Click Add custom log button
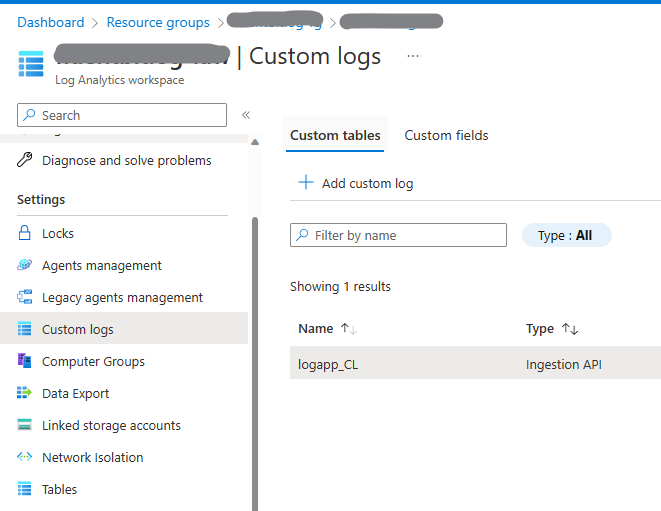The width and height of the screenshot is (661, 511). point(356,183)
